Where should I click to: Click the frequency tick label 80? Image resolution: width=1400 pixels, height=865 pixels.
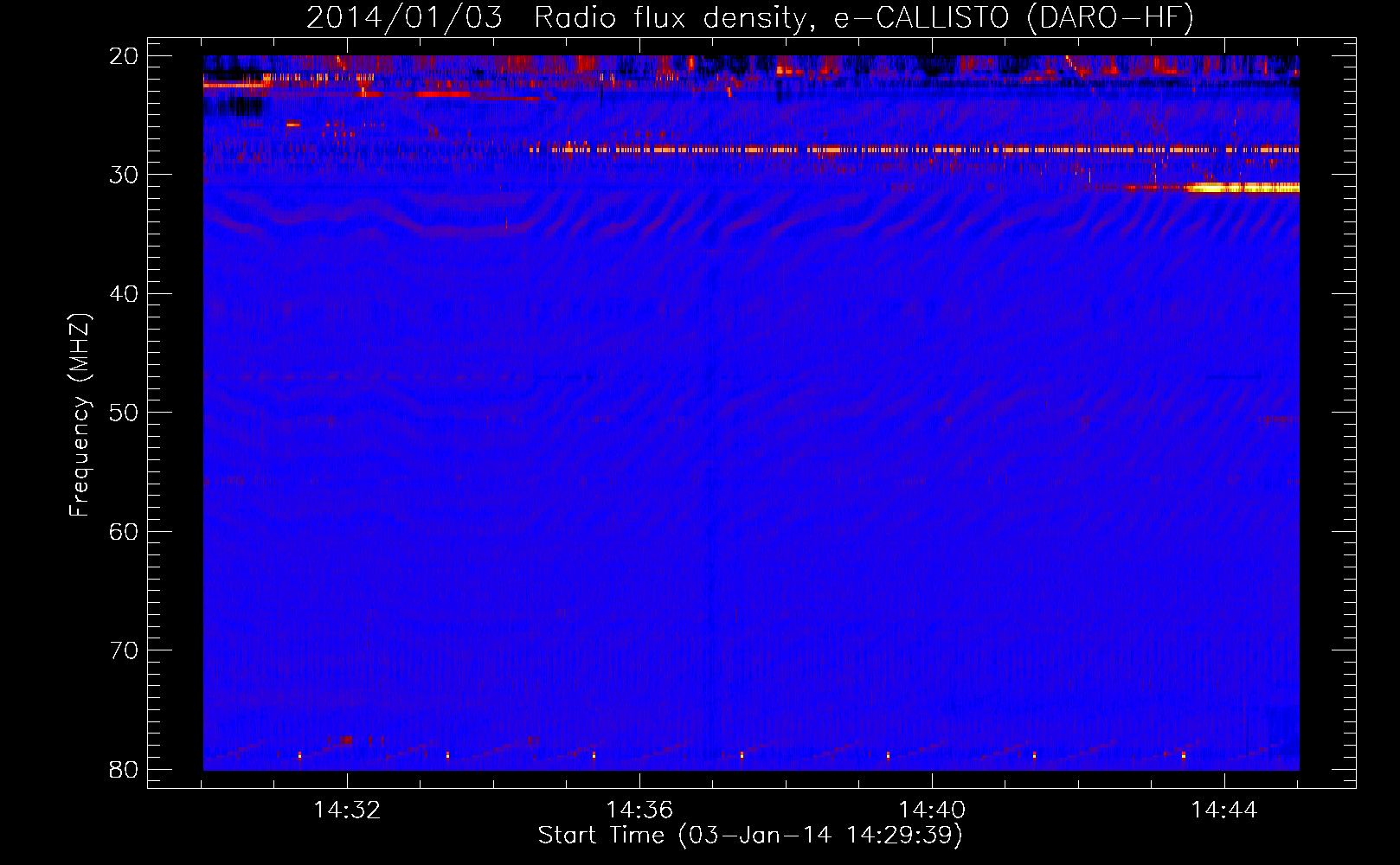pos(124,769)
